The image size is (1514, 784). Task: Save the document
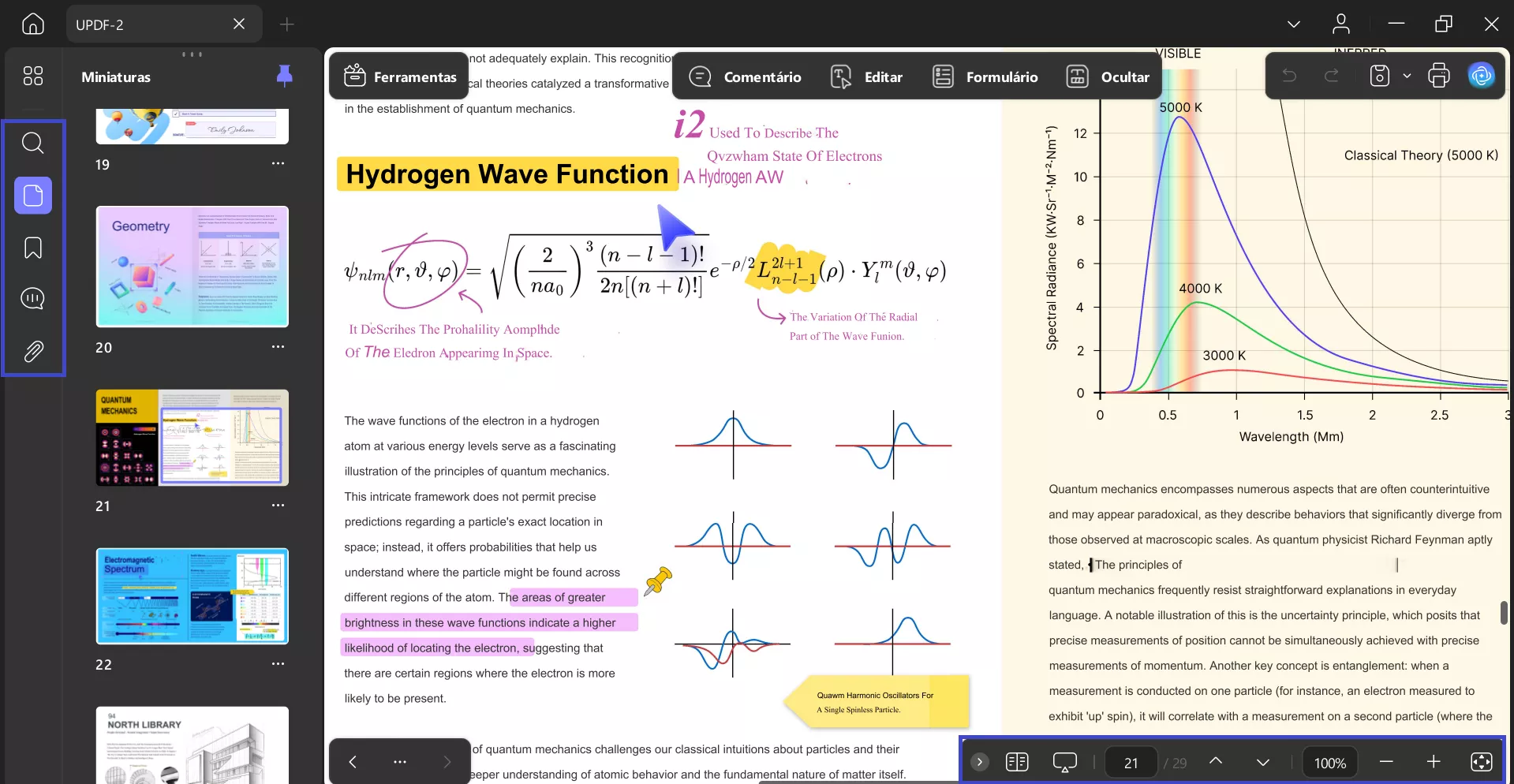click(x=1379, y=76)
